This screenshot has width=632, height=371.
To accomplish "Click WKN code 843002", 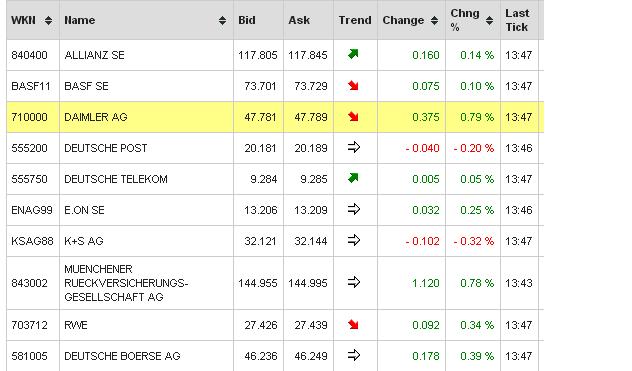I will (x=29, y=283).
